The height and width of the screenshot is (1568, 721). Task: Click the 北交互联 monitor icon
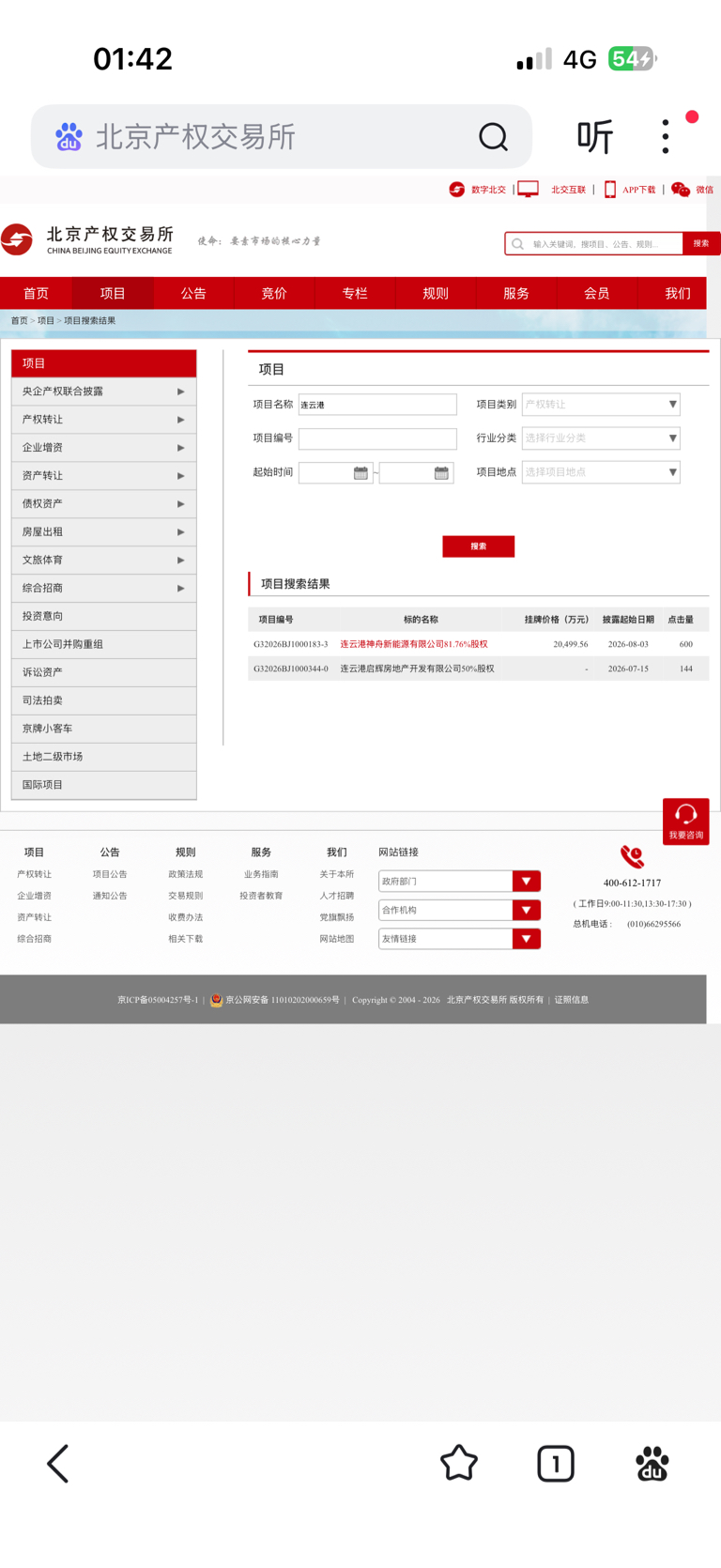tap(529, 190)
